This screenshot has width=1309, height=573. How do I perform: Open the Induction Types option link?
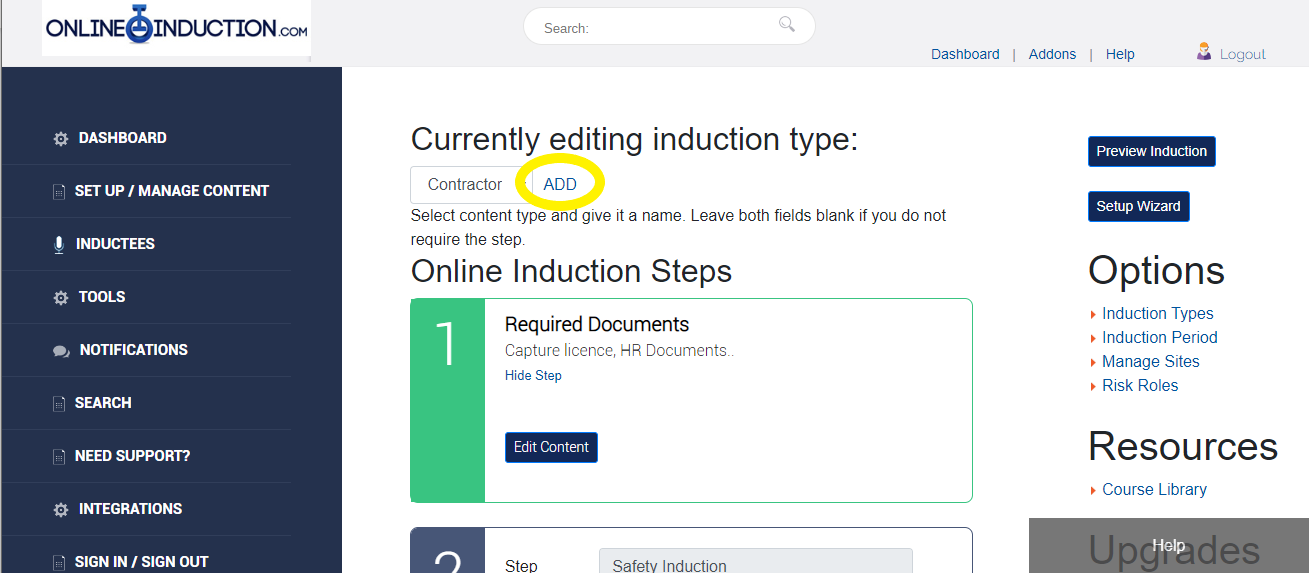tap(1158, 313)
